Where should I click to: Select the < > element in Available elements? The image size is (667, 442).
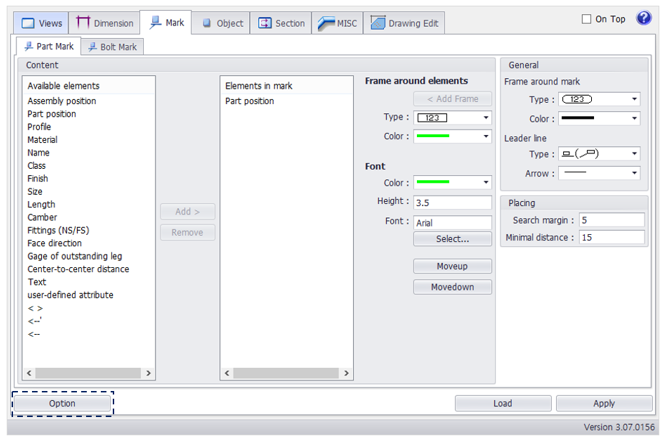(x=35, y=308)
